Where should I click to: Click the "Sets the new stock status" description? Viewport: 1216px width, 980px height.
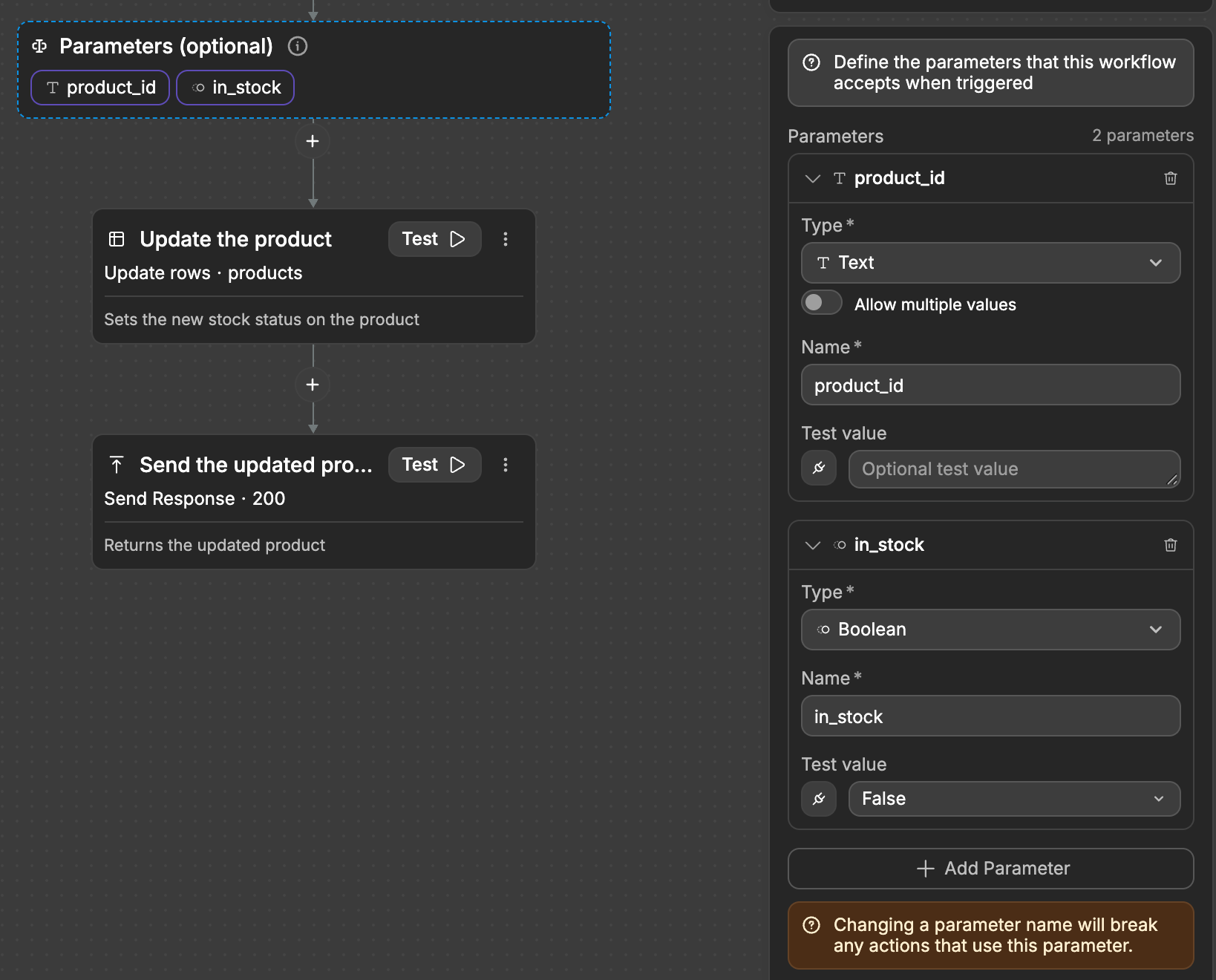(x=261, y=319)
